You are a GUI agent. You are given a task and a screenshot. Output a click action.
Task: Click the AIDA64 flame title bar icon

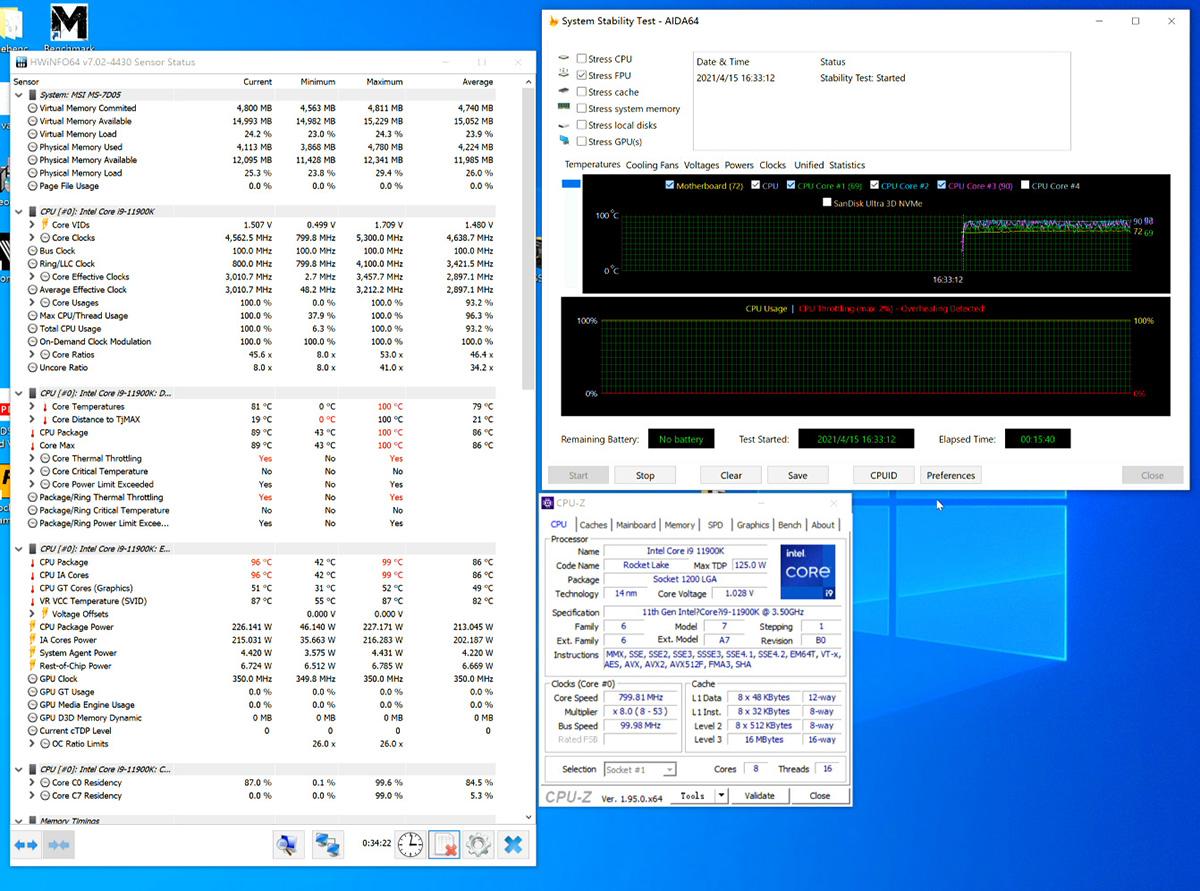553,21
